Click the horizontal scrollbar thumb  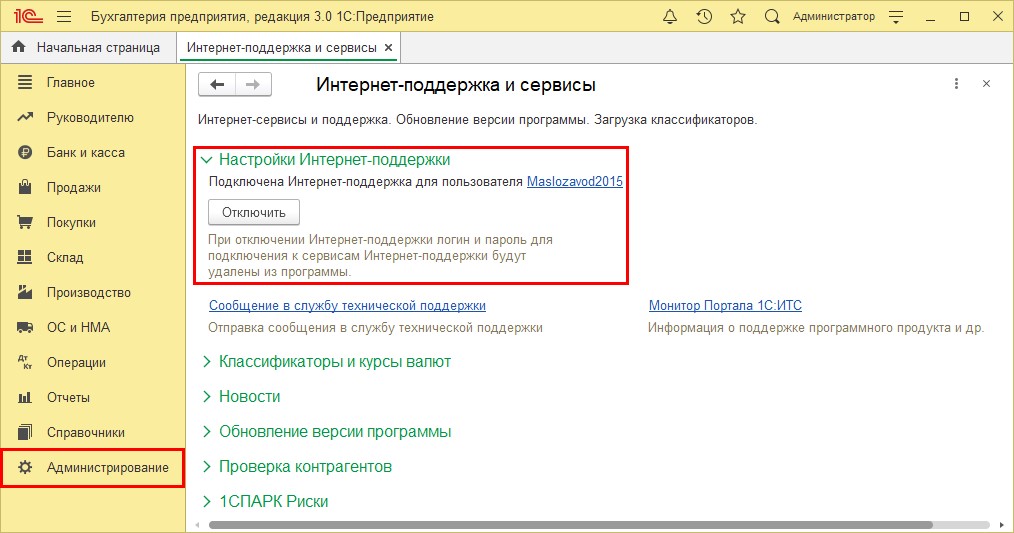570,525
